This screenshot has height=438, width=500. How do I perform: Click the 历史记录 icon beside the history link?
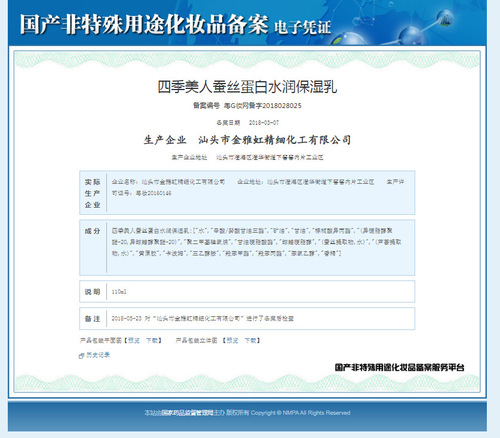click(x=81, y=356)
